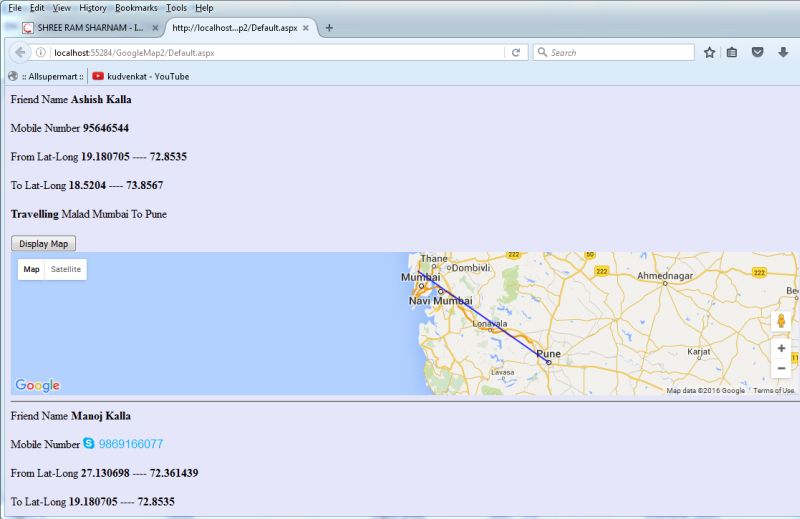Image resolution: width=800 pixels, height=519 pixels.
Task: Click the Dombivli label on the map
Action: point(471,267)
